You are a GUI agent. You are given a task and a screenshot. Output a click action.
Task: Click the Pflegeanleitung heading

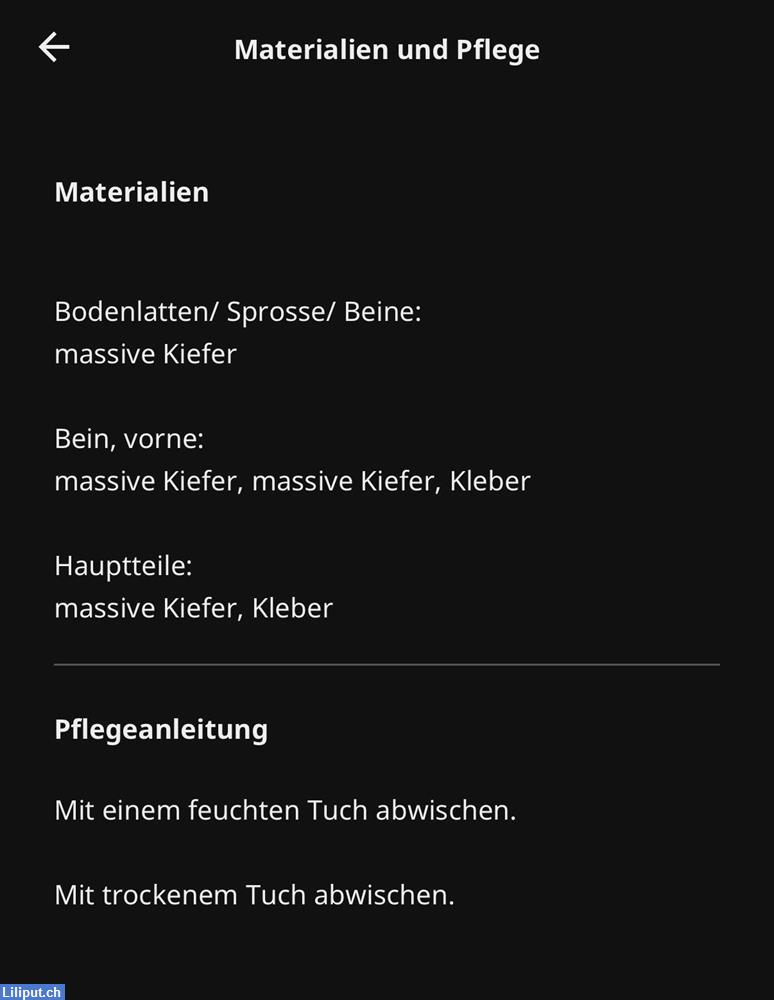pyautogui.click(x=161, y=729)
